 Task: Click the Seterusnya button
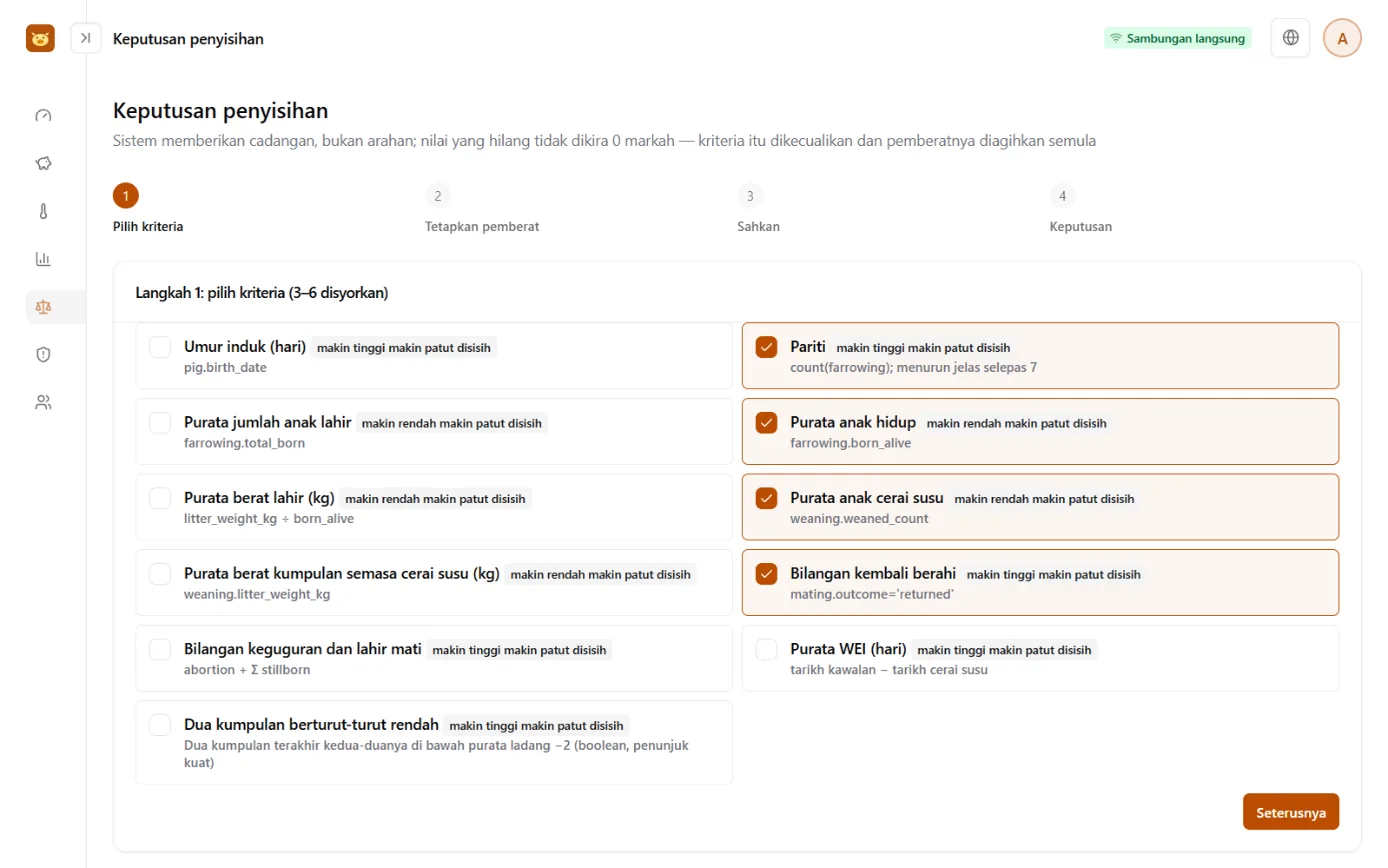(x=1290, y=812)
